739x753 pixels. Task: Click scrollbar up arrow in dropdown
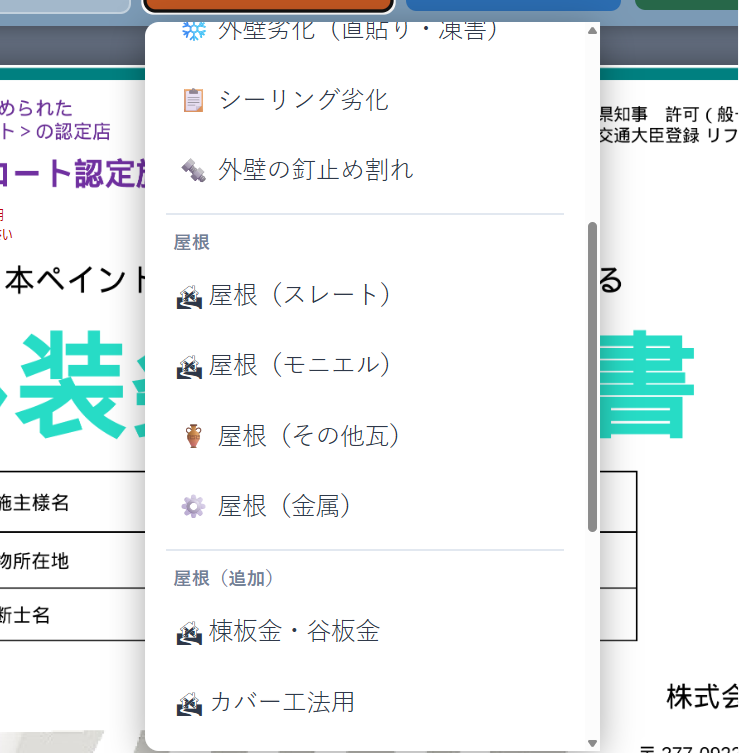click(592, 30)
